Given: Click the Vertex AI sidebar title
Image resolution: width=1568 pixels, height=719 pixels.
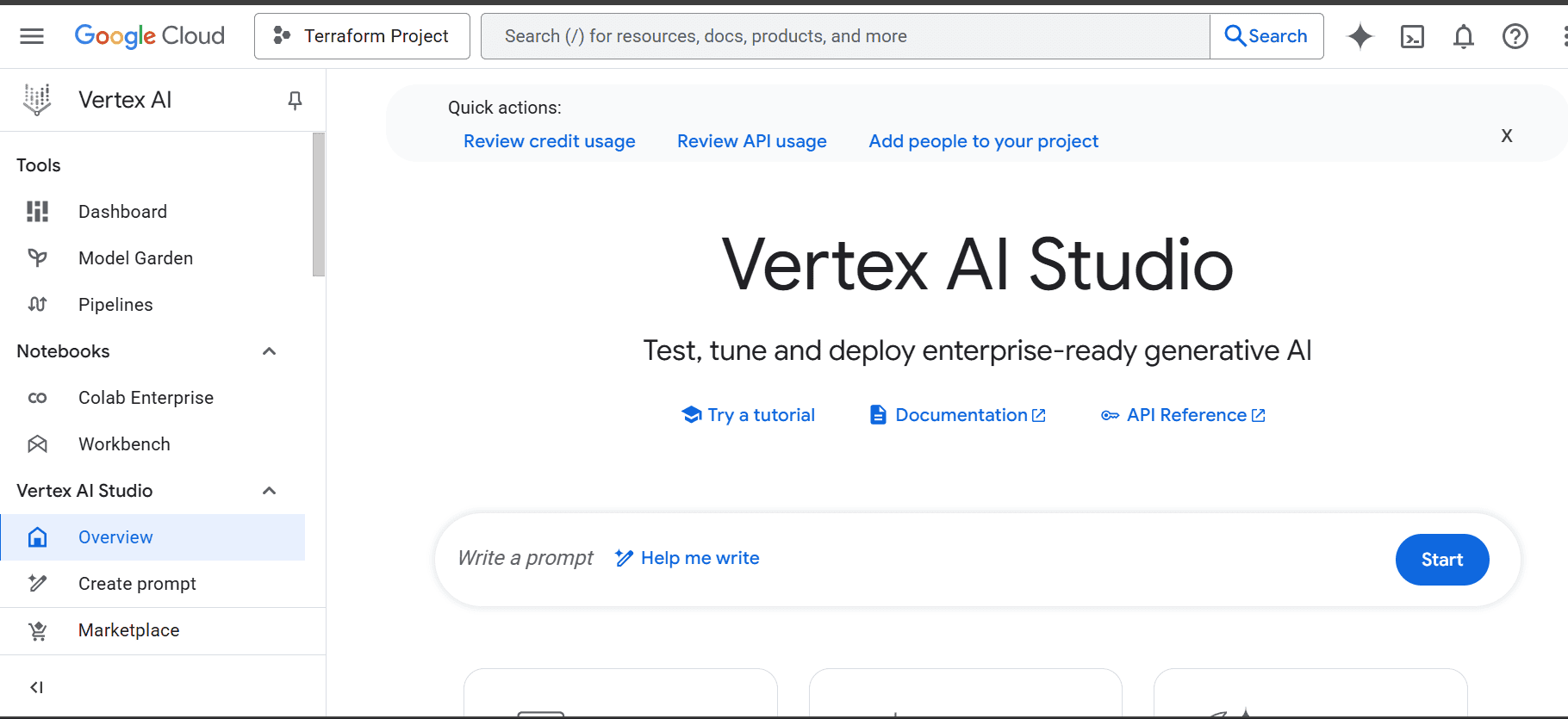Looking at the screenshot, I should coord(125,100).
